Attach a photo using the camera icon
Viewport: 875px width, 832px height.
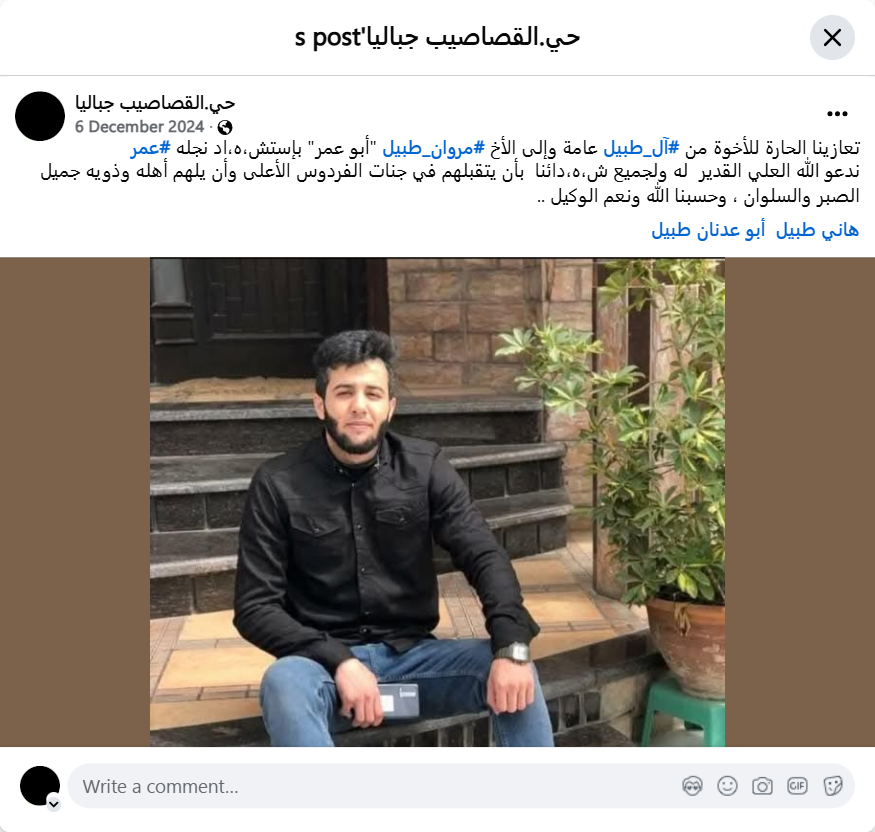[x=762, y=786]
